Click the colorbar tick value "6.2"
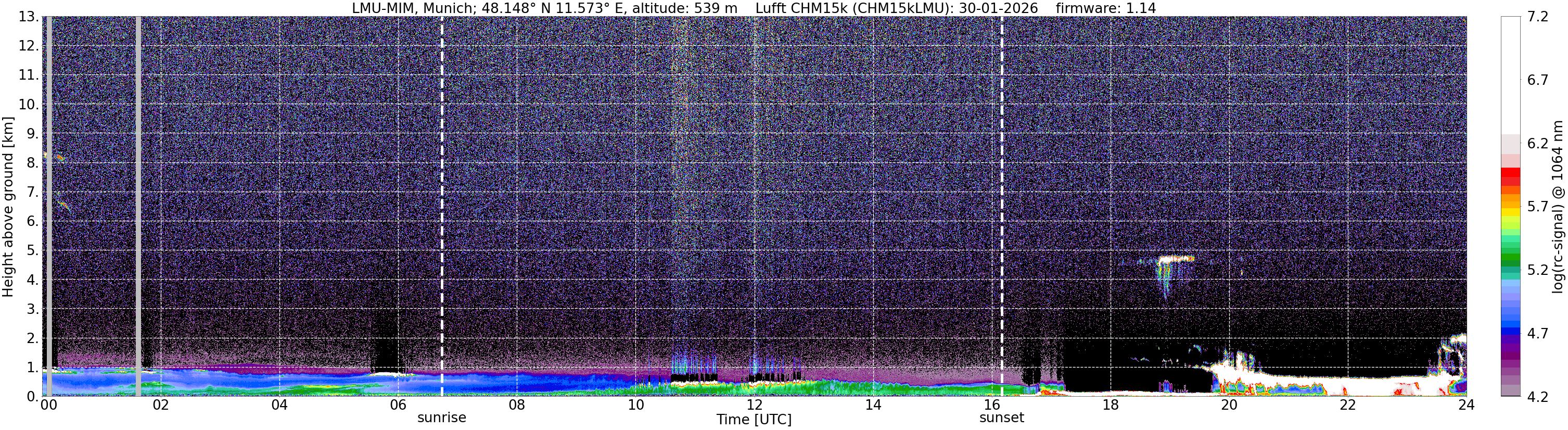This screenshot has width=1568, height=430. (1538, 144)
